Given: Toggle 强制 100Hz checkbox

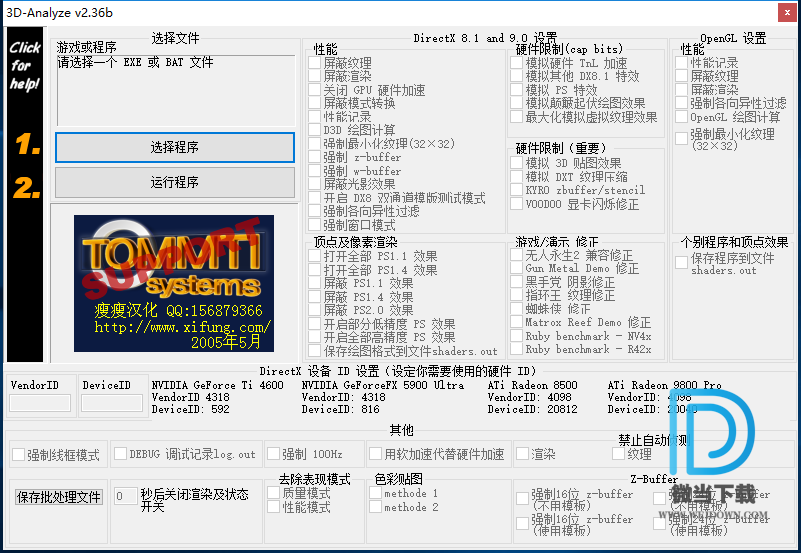Looking at the screenshot, I should 273,454.
